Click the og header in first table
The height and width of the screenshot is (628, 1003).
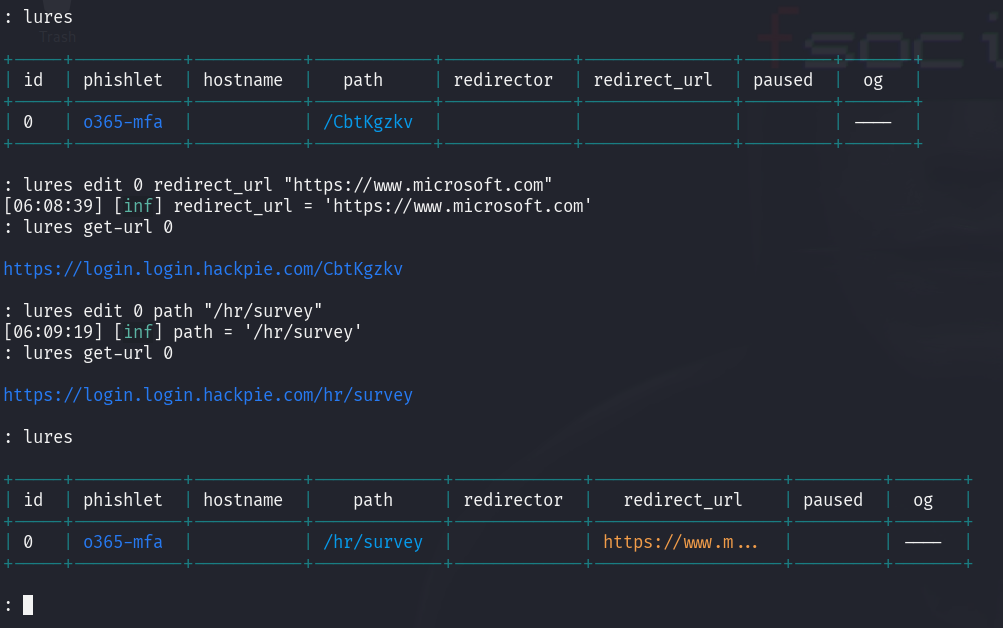pos(873,81)
